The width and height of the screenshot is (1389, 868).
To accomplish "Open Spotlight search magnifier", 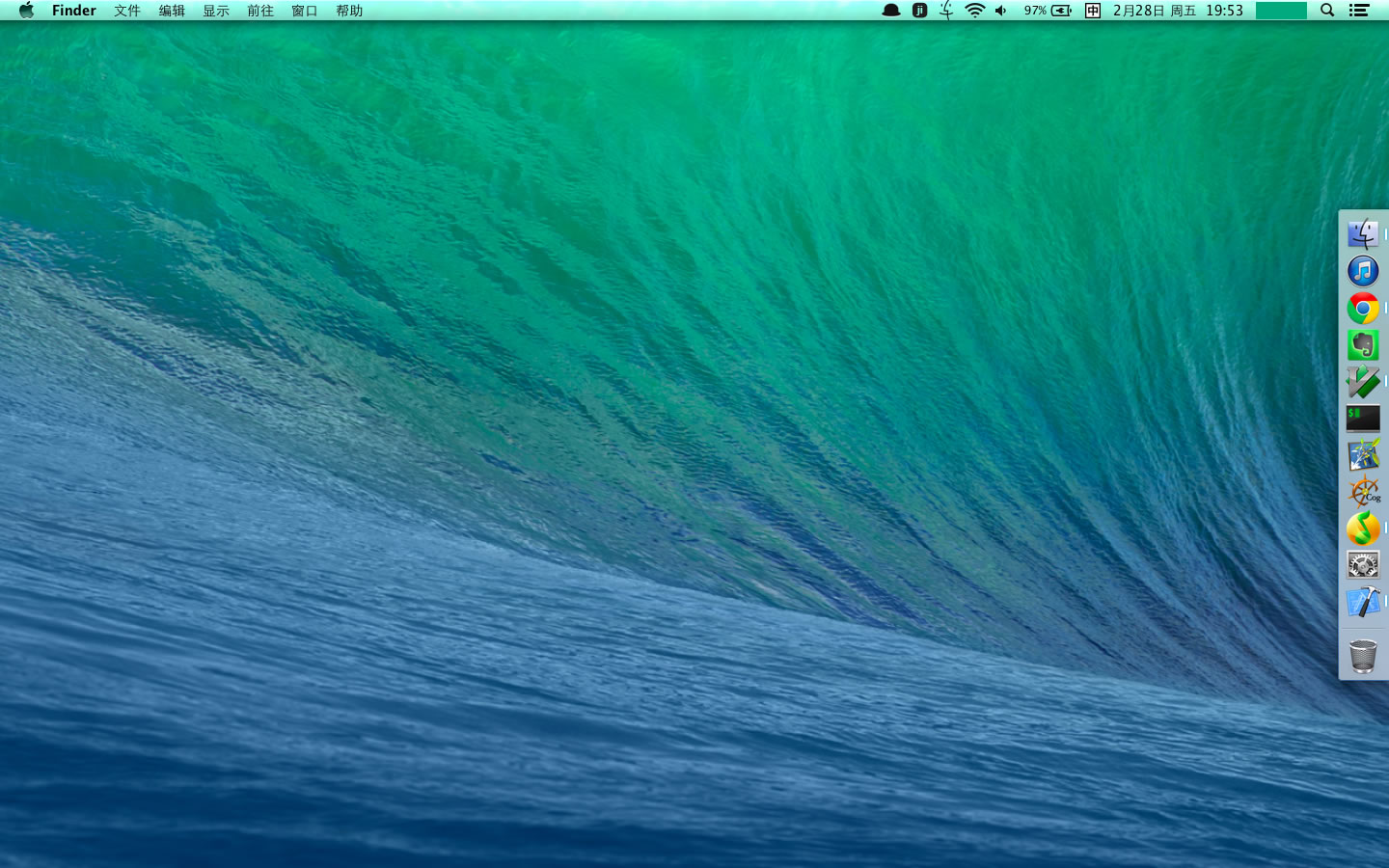I will click(1327, 11).
